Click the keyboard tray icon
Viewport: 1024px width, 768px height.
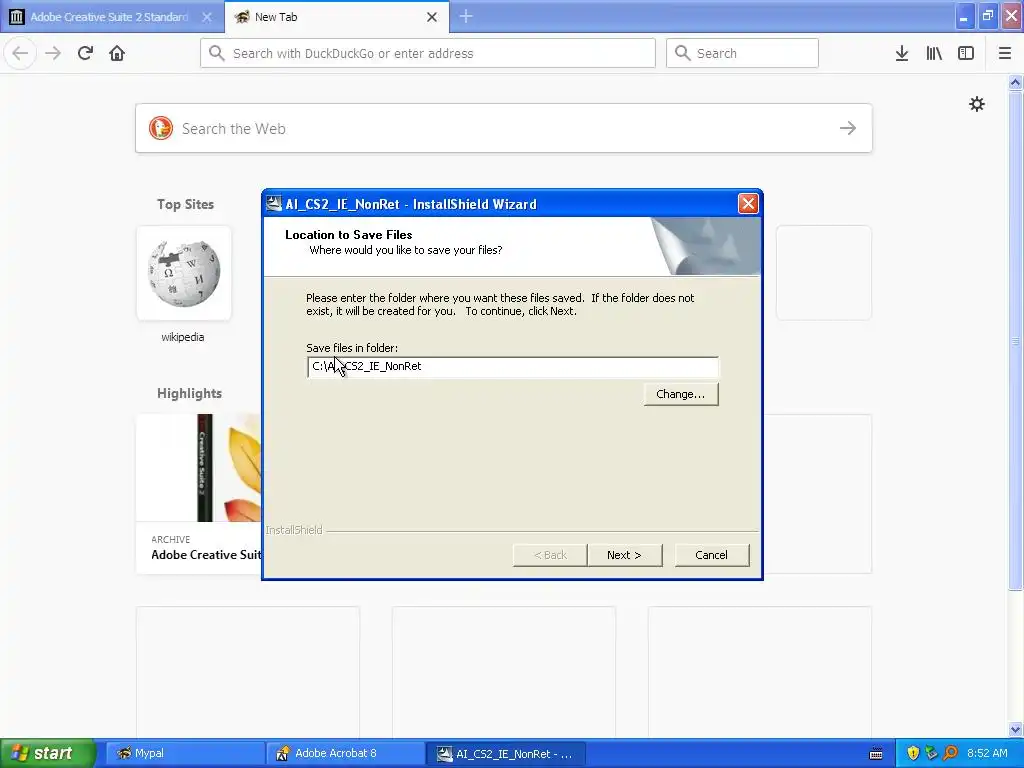876,754
